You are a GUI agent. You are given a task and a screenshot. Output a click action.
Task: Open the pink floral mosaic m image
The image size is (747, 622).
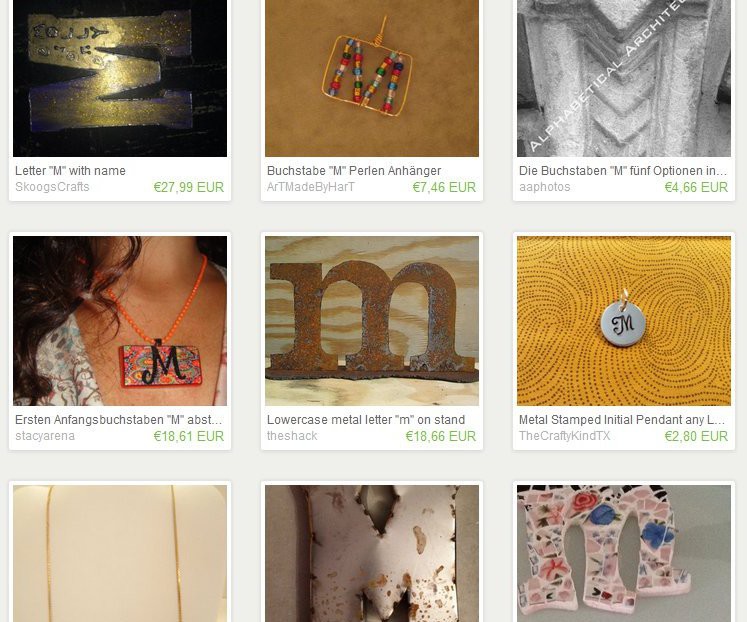pos(624,553)
